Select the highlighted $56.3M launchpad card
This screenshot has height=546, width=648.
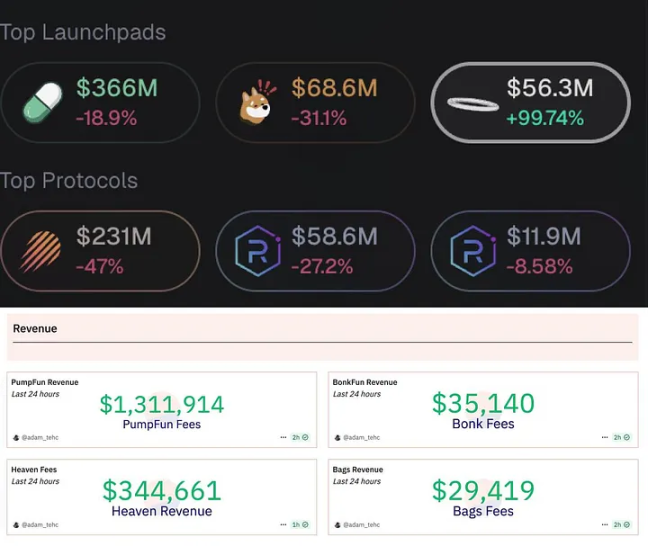click(531, 103)
